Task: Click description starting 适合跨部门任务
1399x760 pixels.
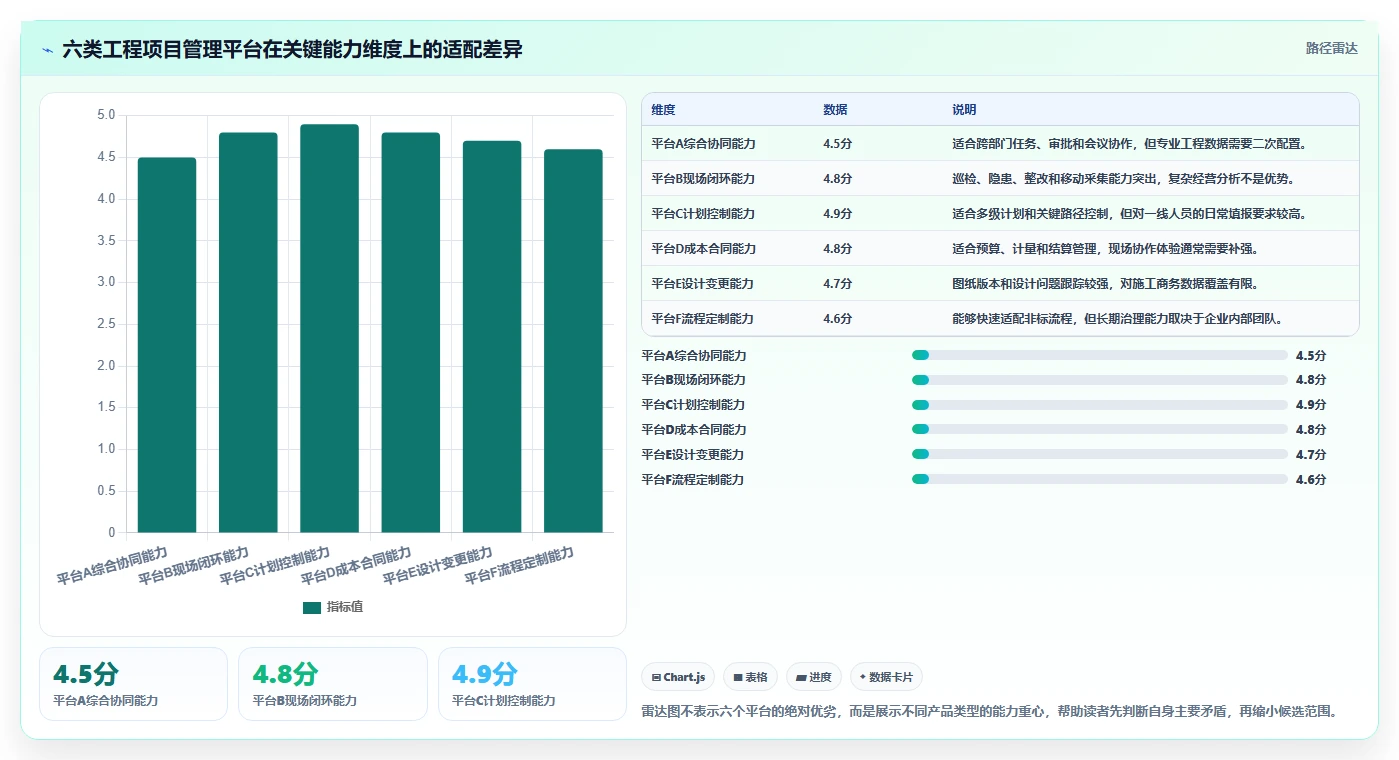Action: [1130, 143]
